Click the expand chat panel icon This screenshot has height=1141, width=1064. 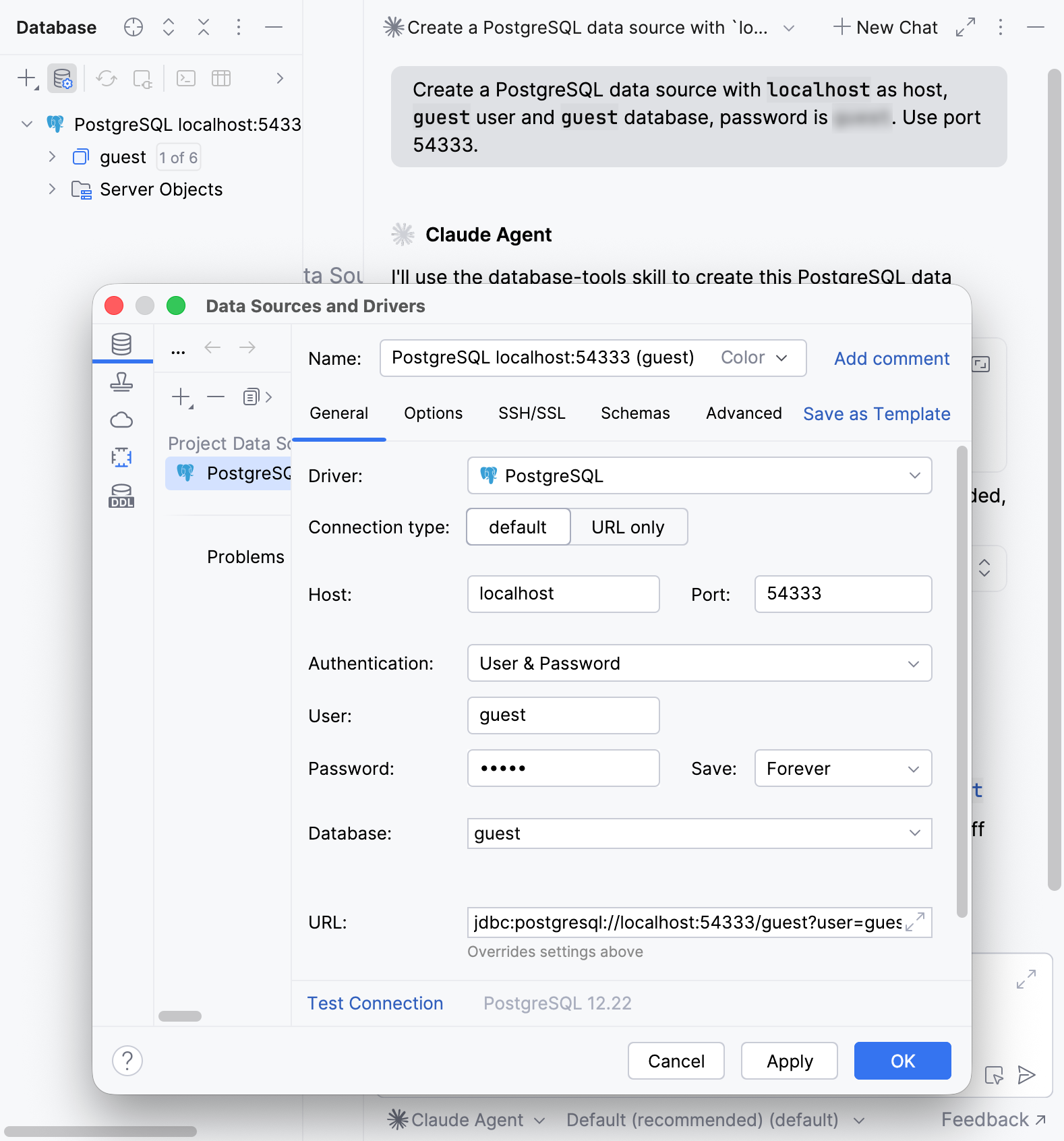[x=966, y=28]
